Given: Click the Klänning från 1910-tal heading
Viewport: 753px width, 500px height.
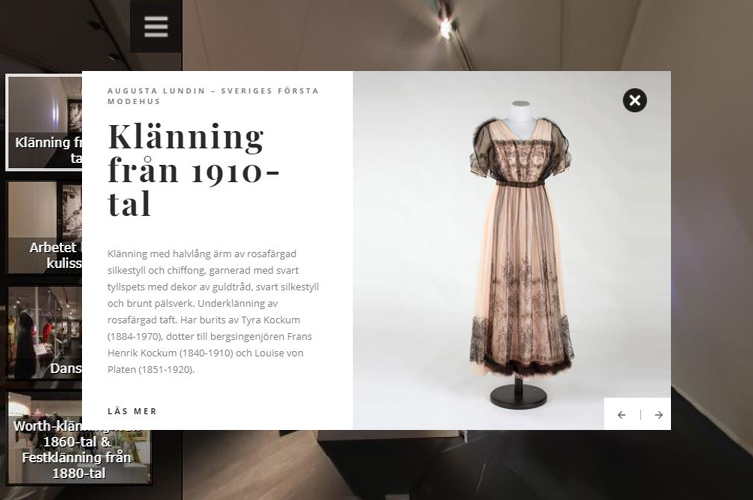Looking at the screenshot, I should coord(193,170).
